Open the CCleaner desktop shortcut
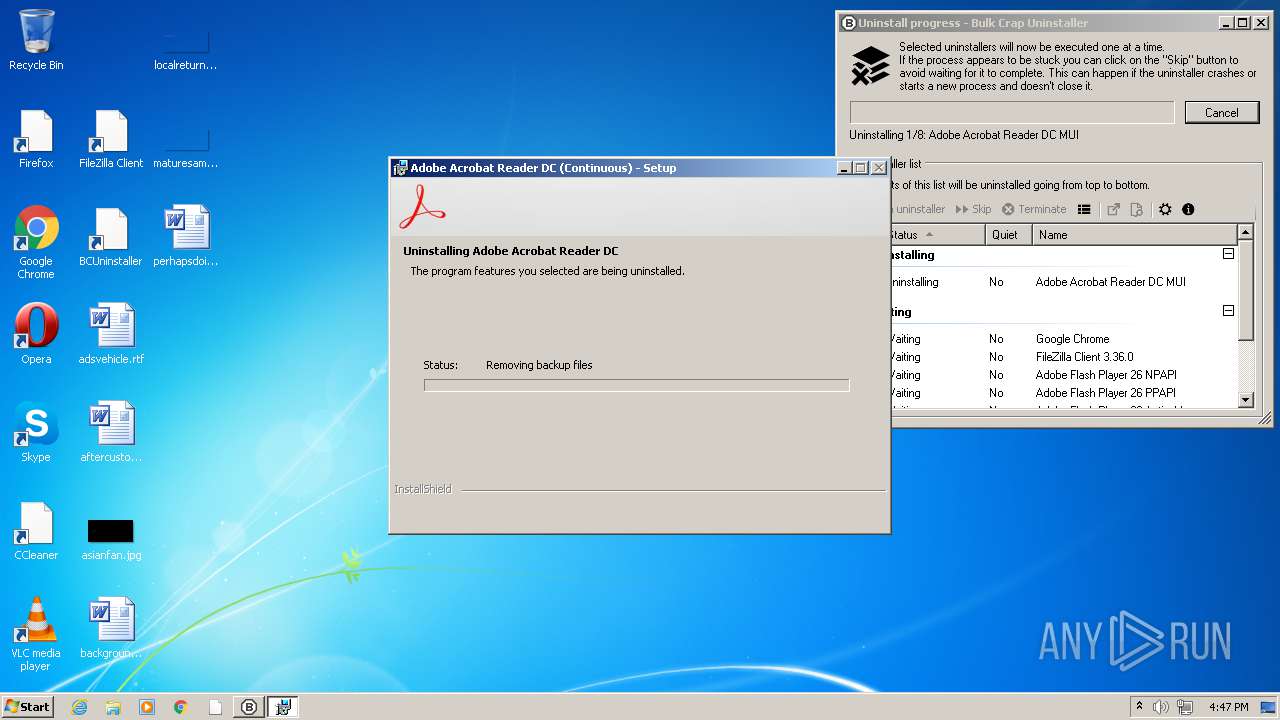This screenshot has width=1280, height=720. click(36, 530)
